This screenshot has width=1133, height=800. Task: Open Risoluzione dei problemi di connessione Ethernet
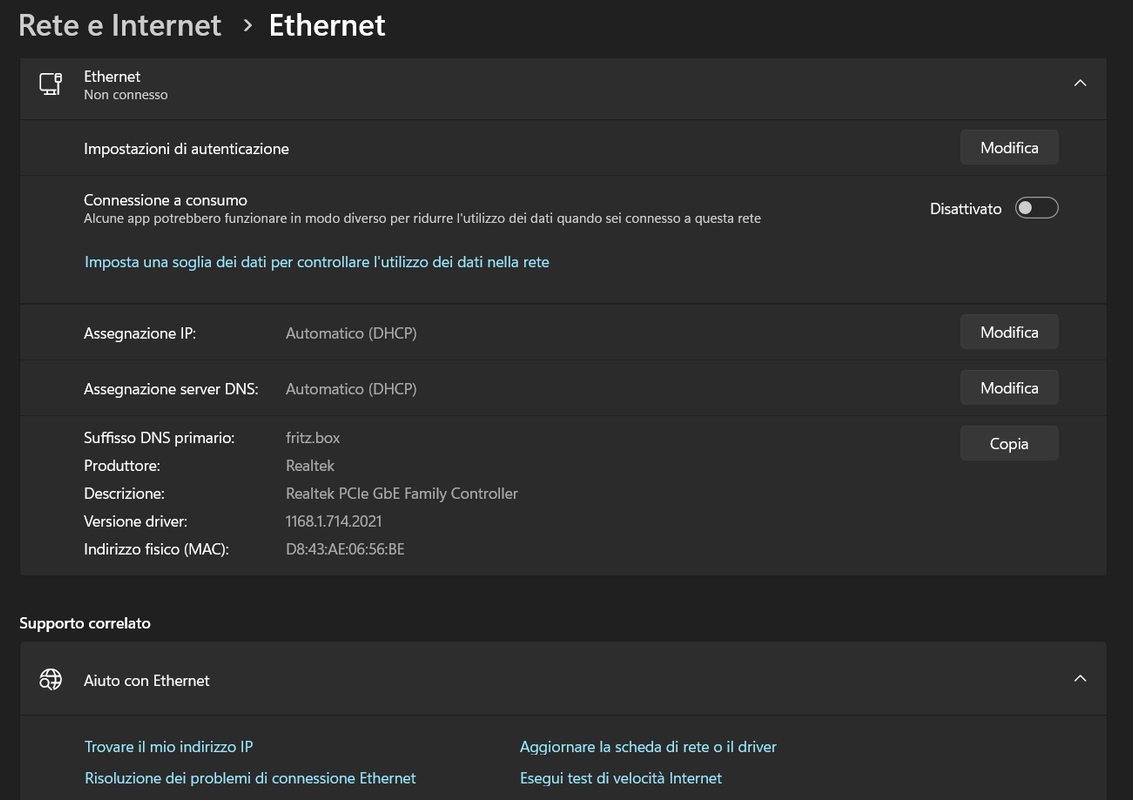[250, 778]
